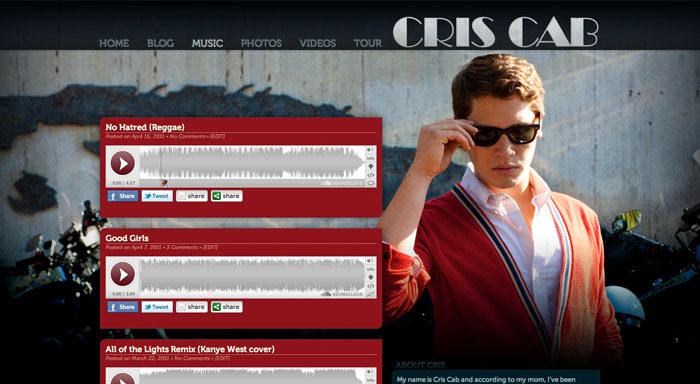Open the TOUR page

pyautogui.click(x=368, y=43)
